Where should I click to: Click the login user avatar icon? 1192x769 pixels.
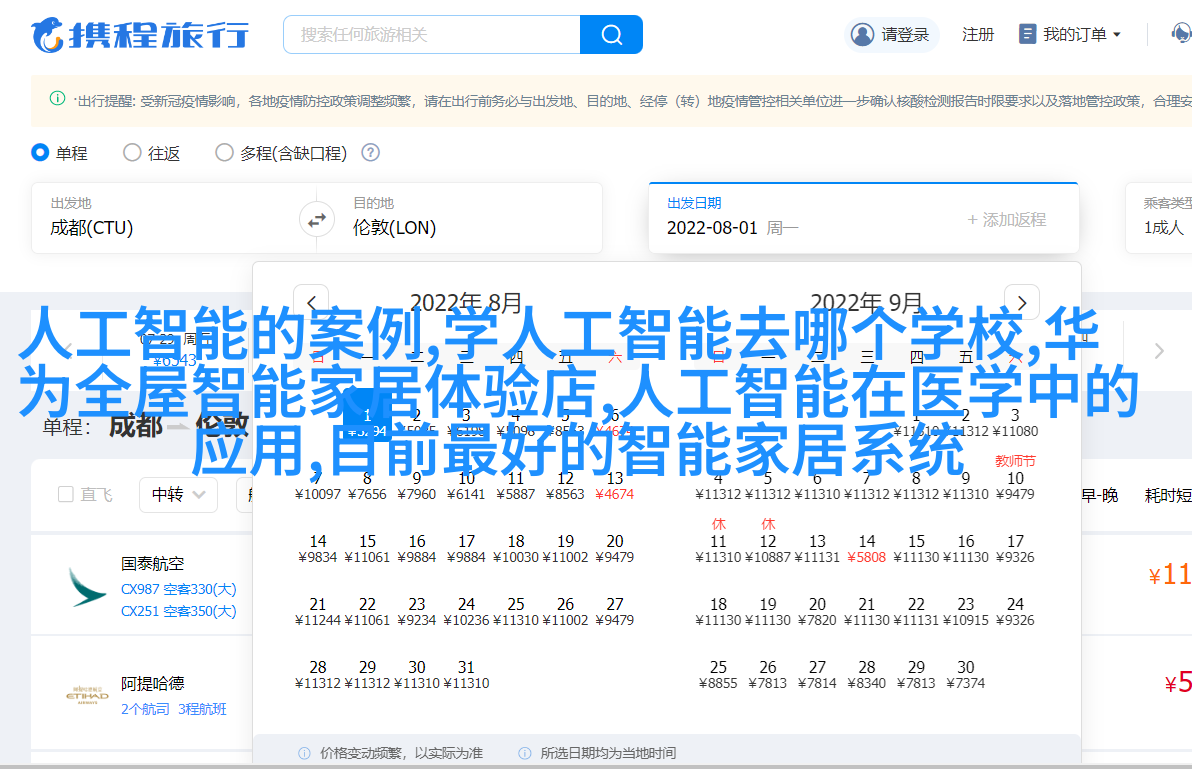(x=862, y=35)
